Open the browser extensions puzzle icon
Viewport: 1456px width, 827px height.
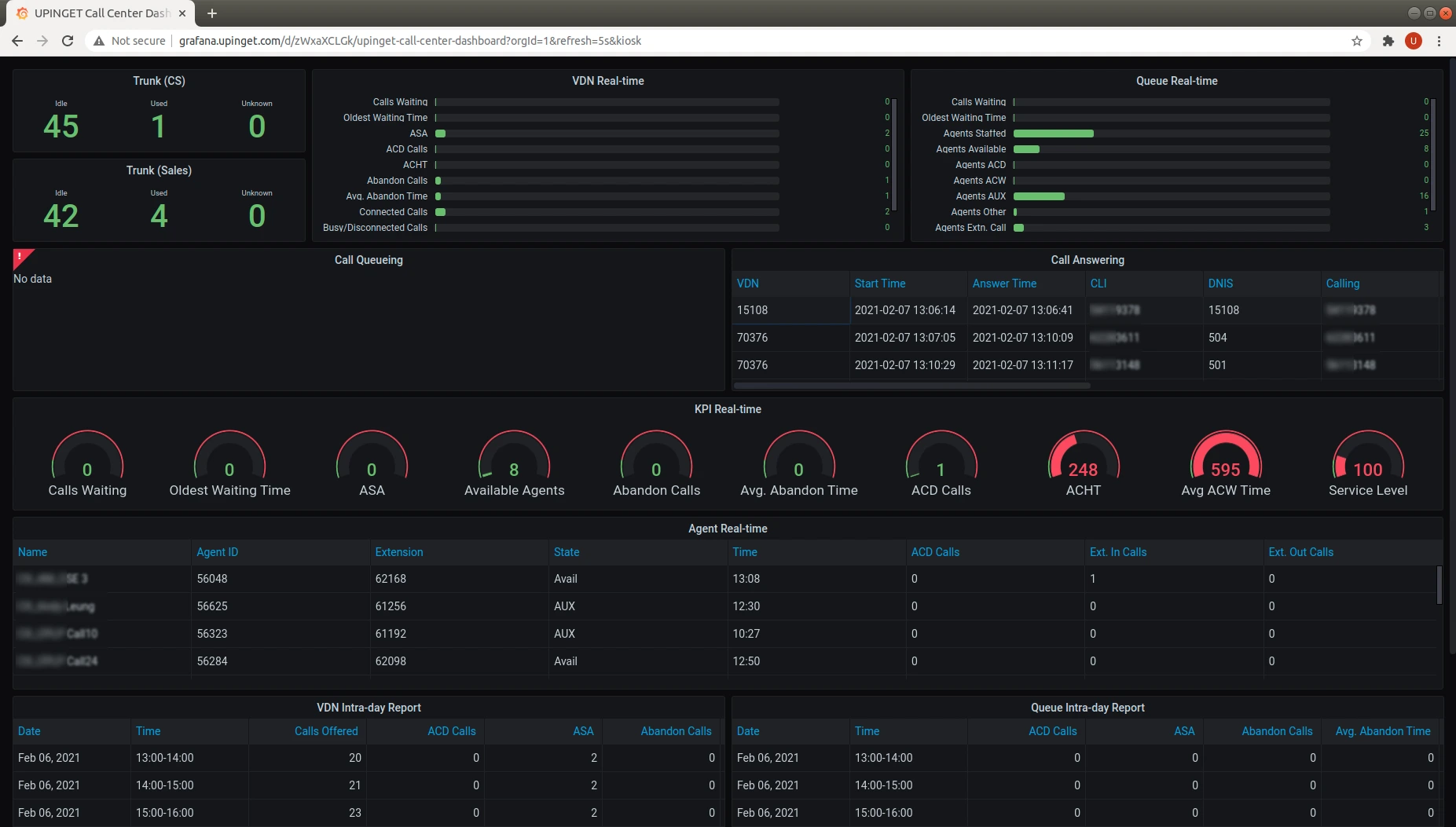point(1388,41)
